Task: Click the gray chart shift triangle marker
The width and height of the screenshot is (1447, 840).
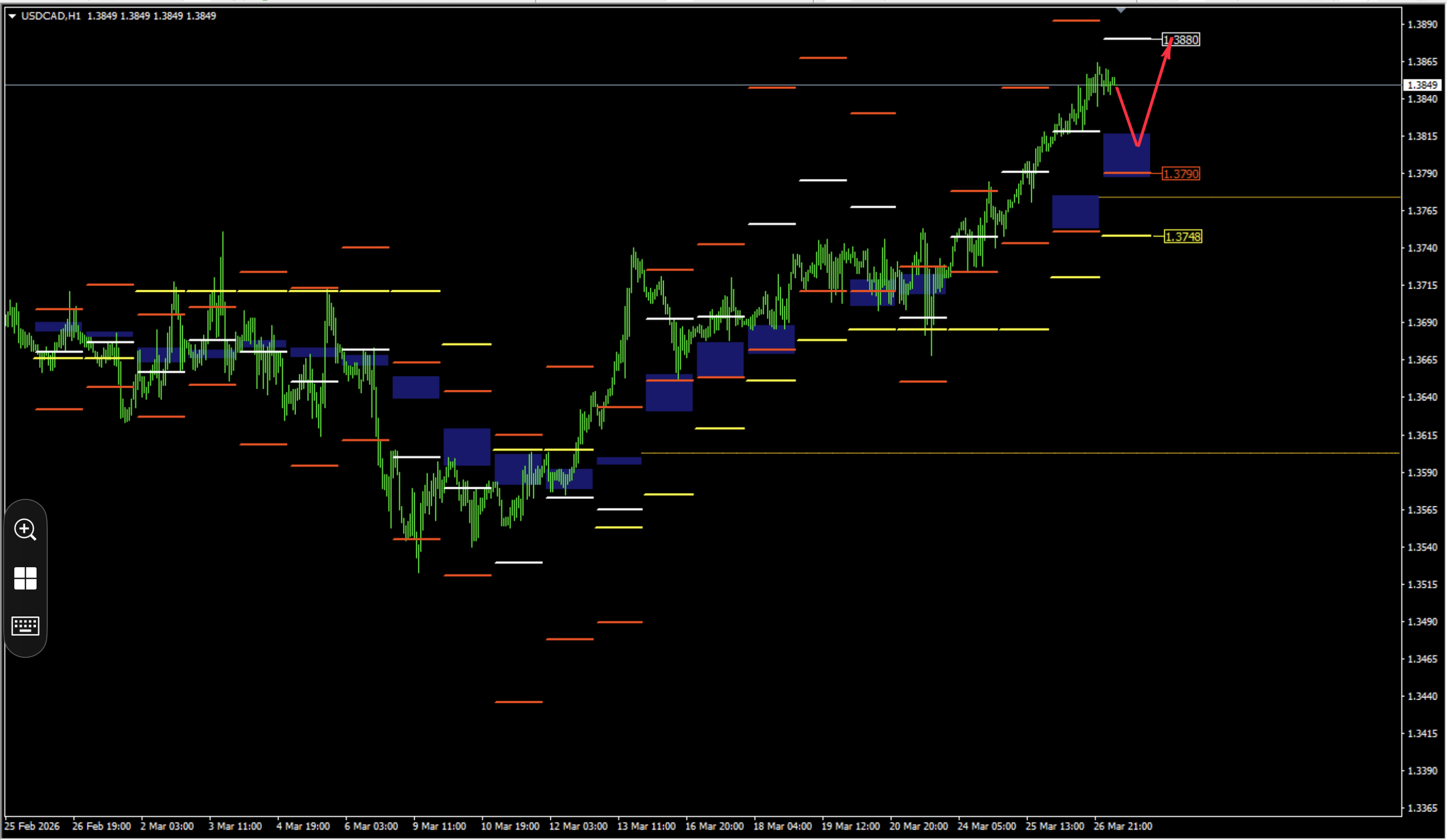Action: click(x=1121, y=11)
